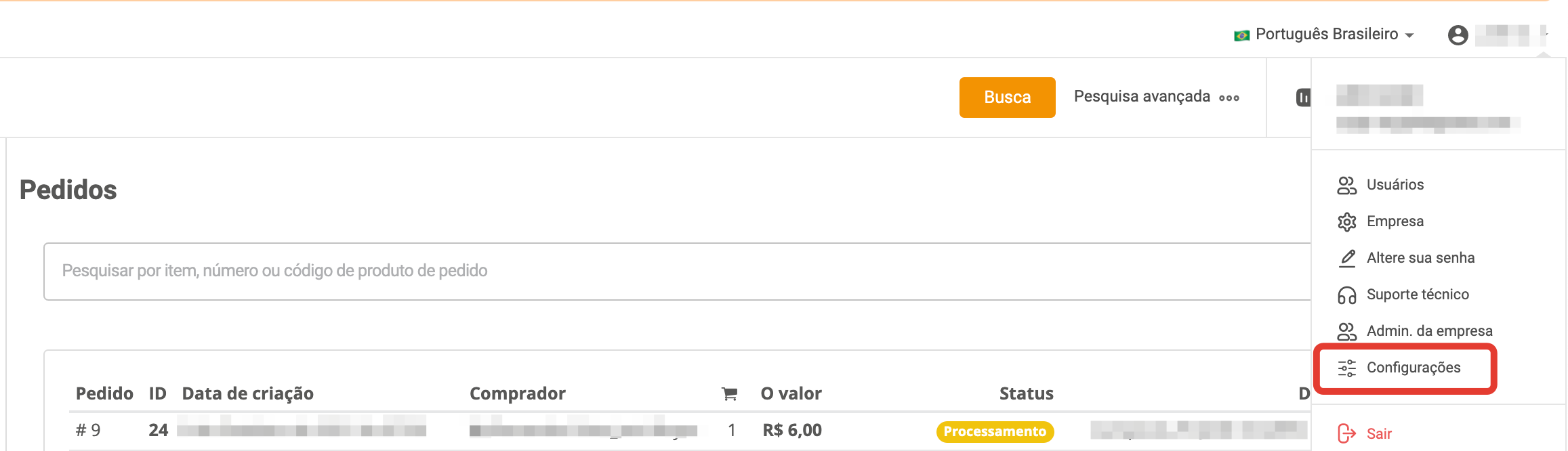Click the user account avatar icon
The width and height of the screenshot is (1568, 451).
(x=1458, y=35)
